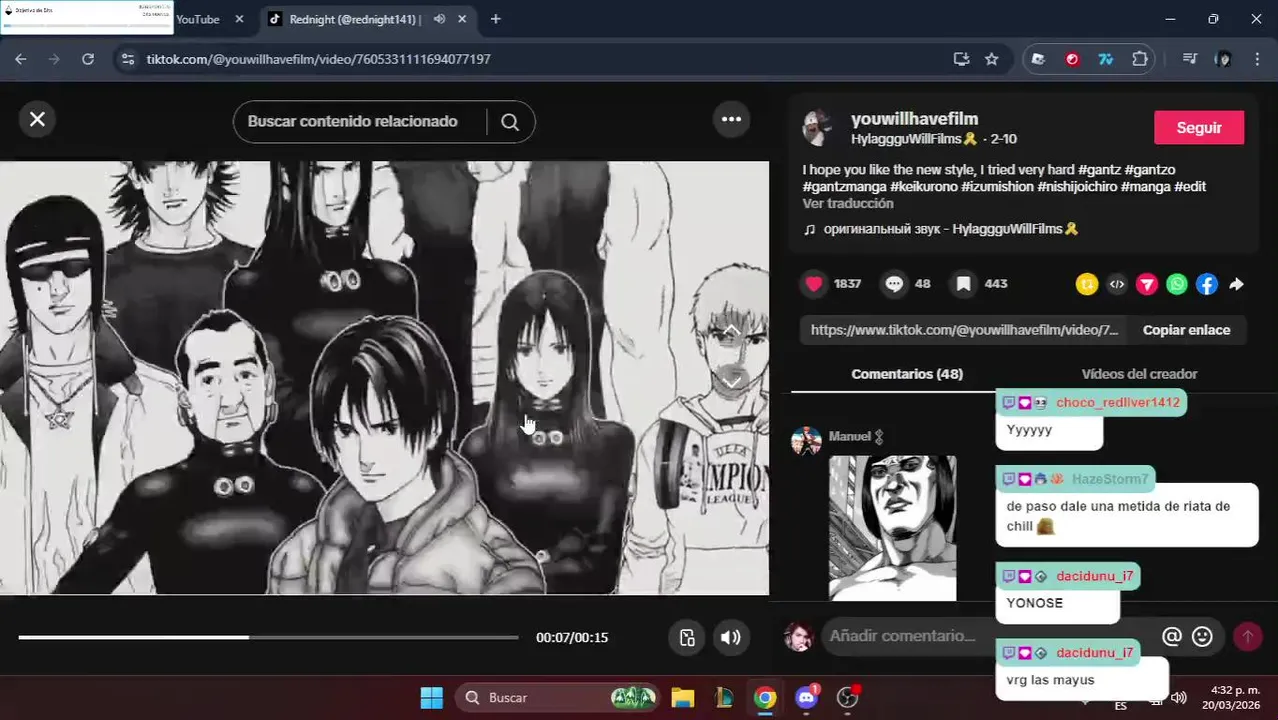Click the site settings icon in the address bar
This screenshot has height=720, width=1278.
(x=127, y=59)
